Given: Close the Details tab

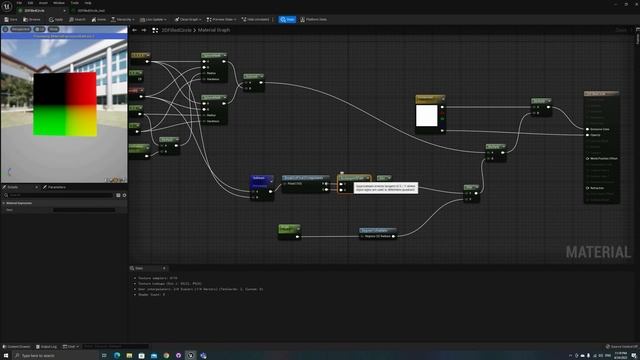Looking at the screenshot, I should click(36, 187).
